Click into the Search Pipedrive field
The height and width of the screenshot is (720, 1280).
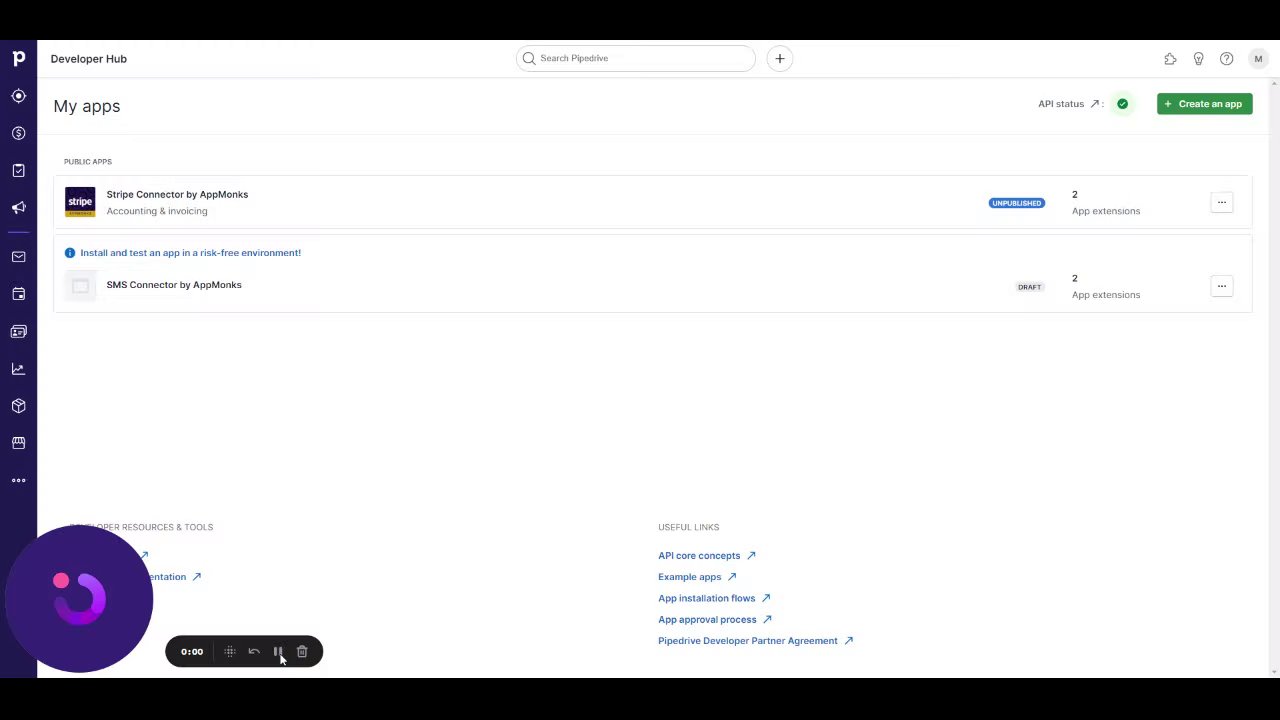click(x=636, y=58)
